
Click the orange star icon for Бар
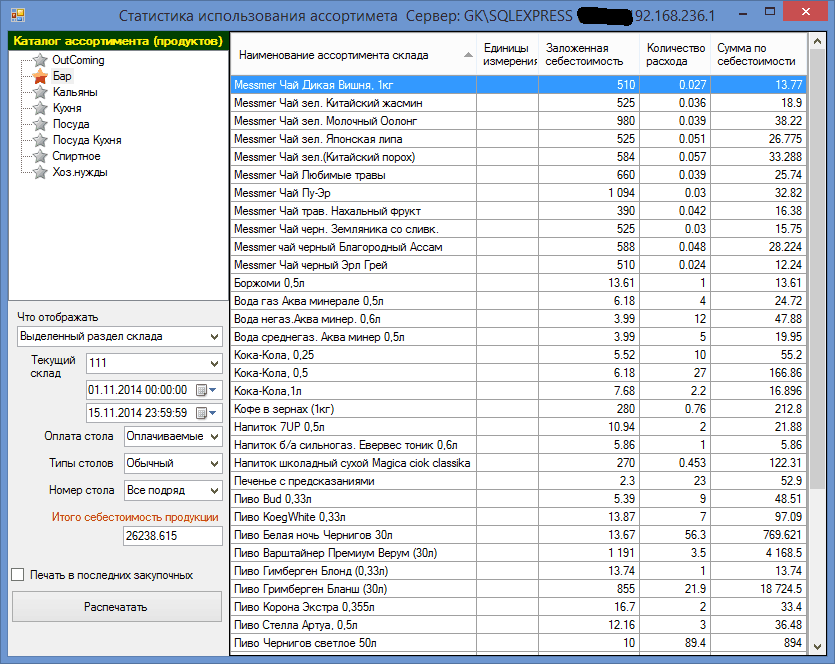40,76
